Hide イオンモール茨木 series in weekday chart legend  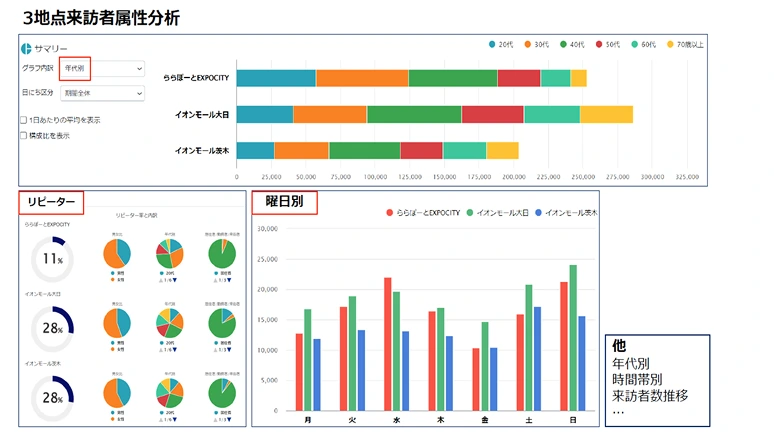coord(566,213)
